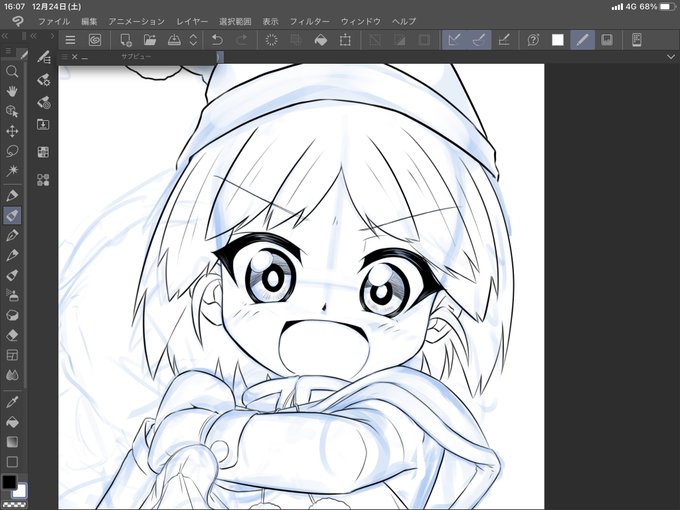Select the highlighted marker tool
680x510 pixels.
point(12,216)
